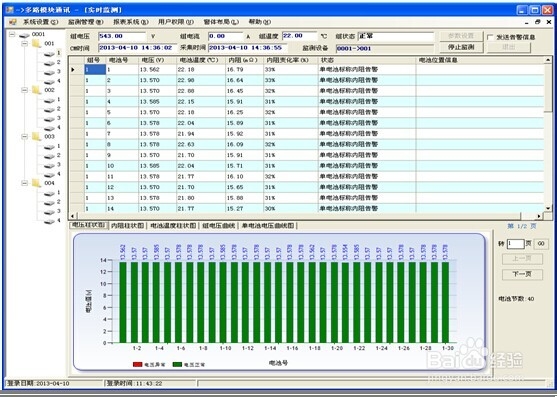Select device 1 icon under folder 001

tap(49, 54)
